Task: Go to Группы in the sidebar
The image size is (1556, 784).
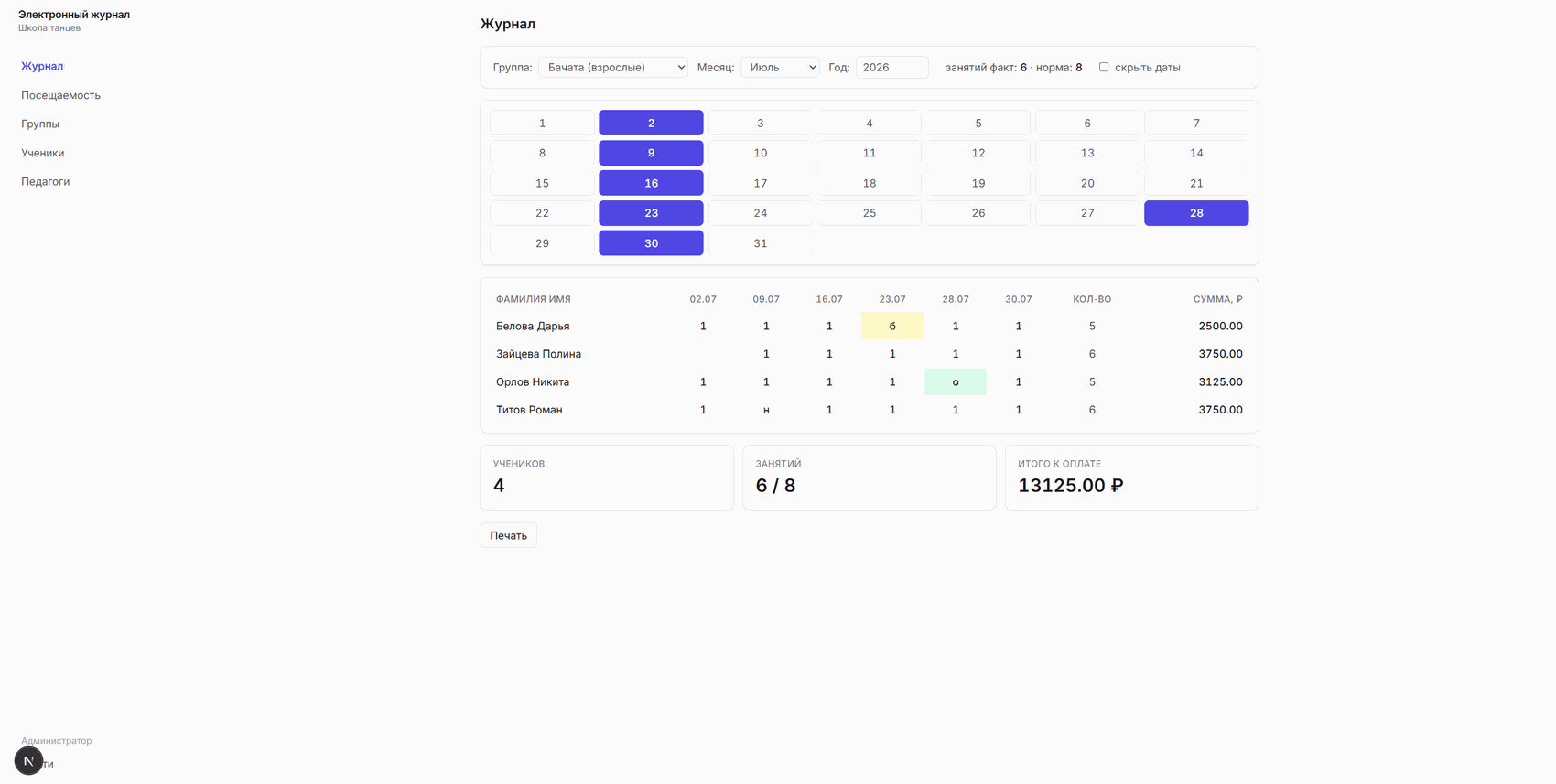Action: click(40, 124)
